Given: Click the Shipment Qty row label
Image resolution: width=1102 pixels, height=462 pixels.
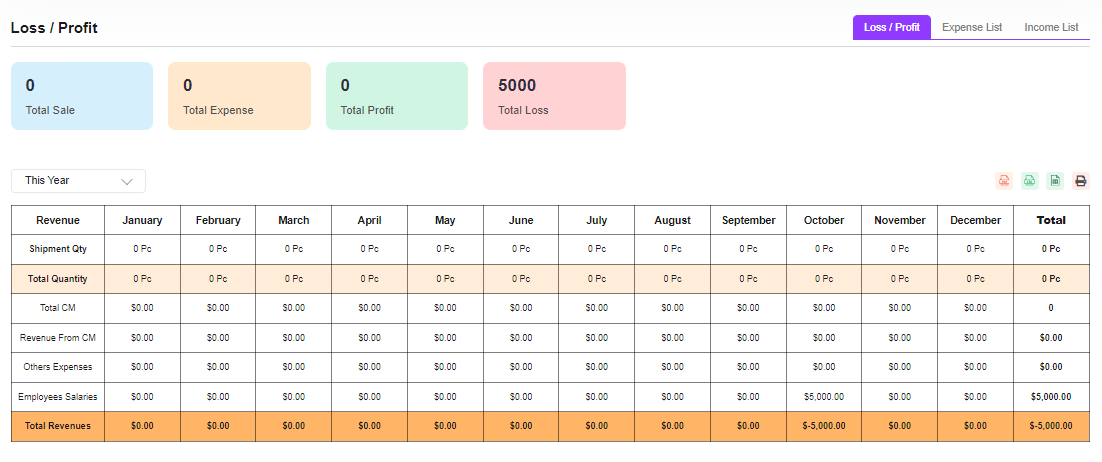Looking at the screenshot, I should tap(58, 249).
